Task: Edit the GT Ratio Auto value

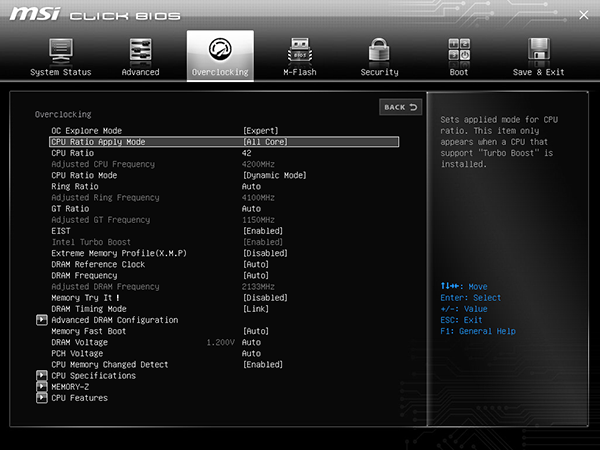Action: pyautogui.click(x=251, y=209)
